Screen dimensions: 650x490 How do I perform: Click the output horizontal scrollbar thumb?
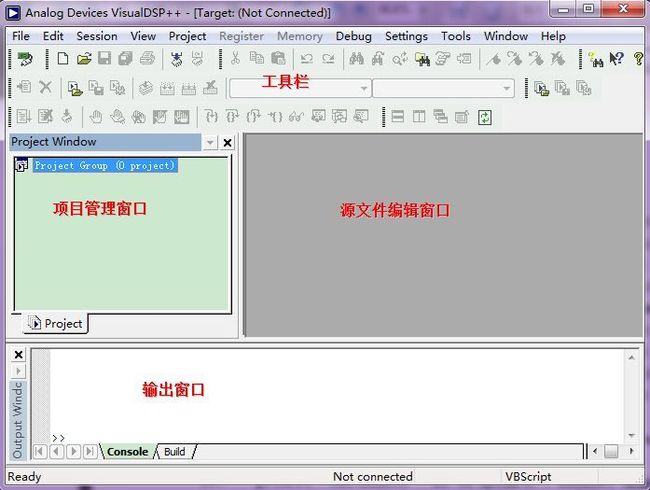coord(611,451)
